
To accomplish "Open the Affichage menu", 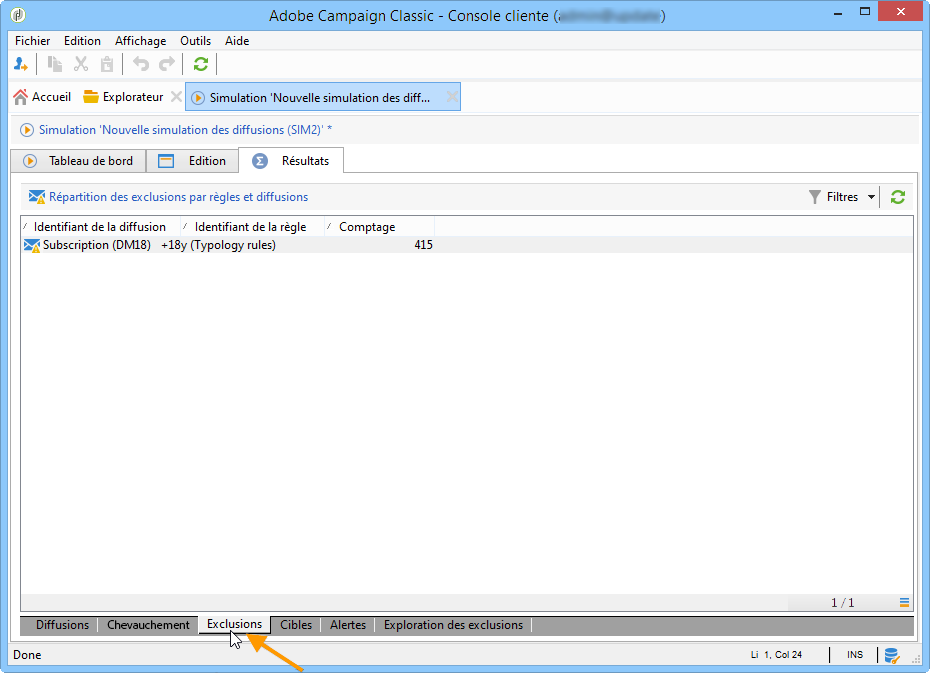I will point(141,41).
